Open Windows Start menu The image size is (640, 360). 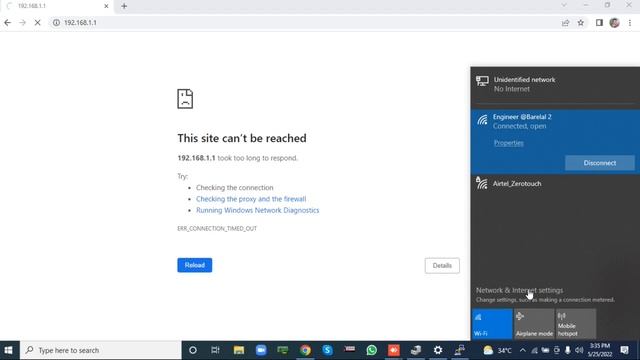point(9,350)
